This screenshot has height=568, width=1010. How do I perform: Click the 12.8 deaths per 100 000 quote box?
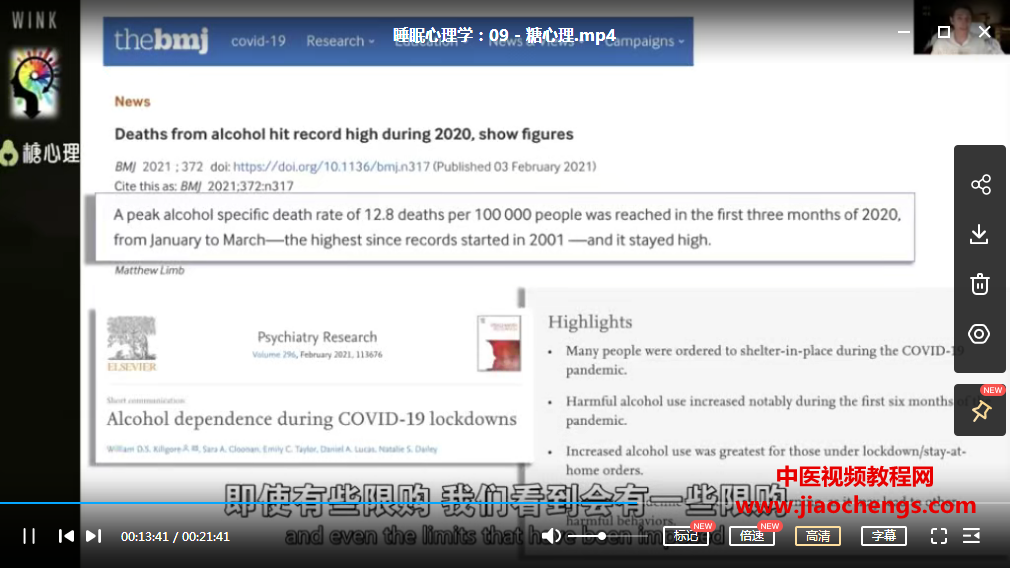pyautogui.click(x=505, y=227)
